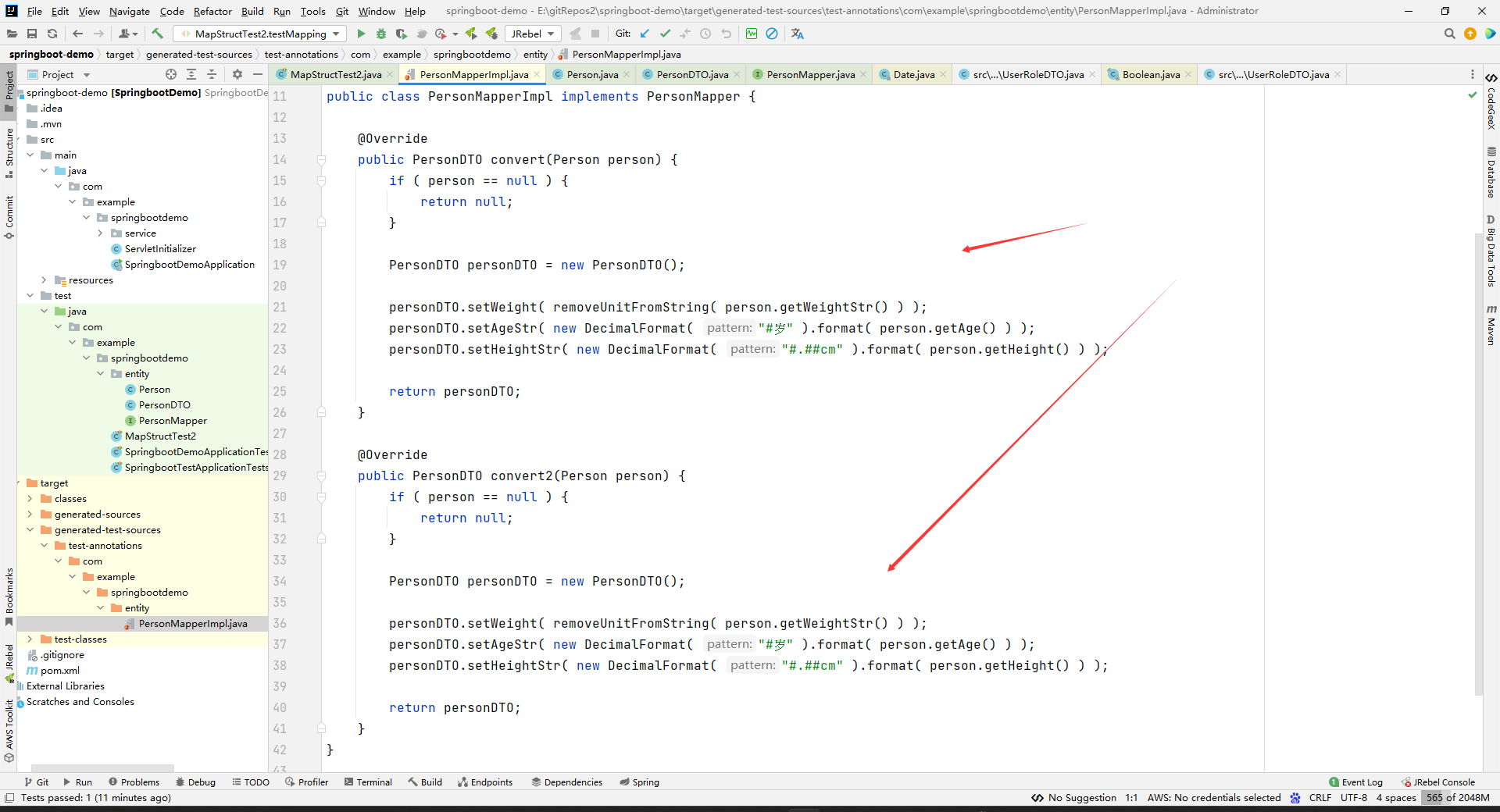Click the UTF-8 encoding status entry
This screenshot has height=812, width=1500.
(x=1354, y=798)
